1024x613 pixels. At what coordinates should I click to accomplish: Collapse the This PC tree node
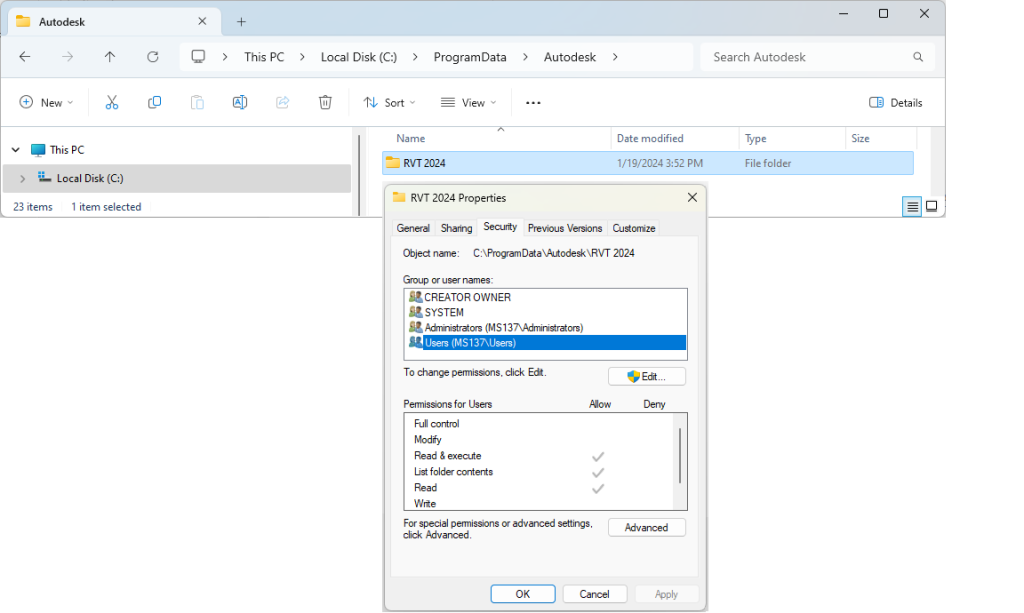(x=16, y=149)
